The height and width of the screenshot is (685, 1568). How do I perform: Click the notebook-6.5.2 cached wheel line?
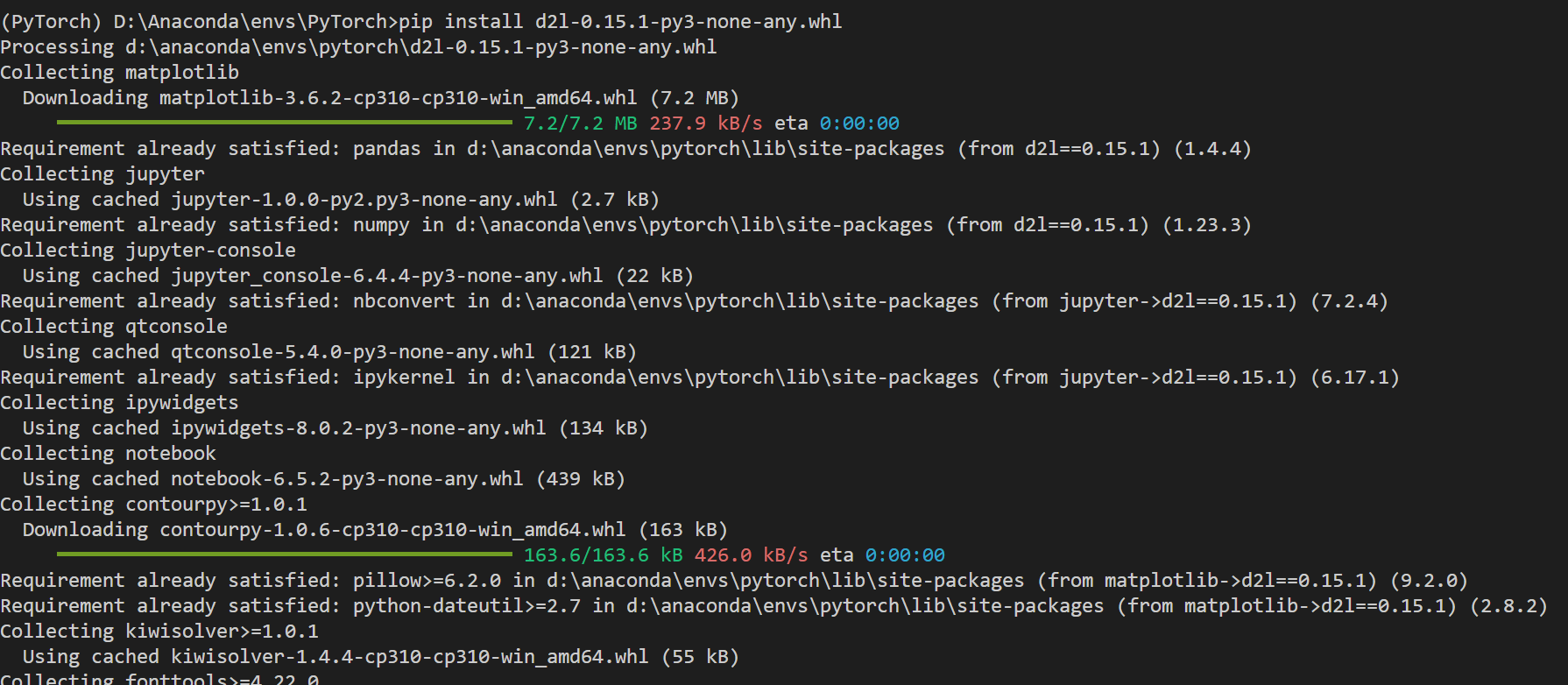(324, 478)
